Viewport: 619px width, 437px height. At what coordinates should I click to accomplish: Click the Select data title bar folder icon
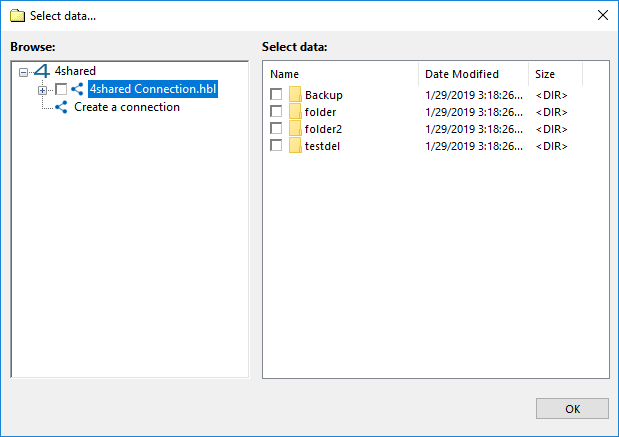pos(17,16)
